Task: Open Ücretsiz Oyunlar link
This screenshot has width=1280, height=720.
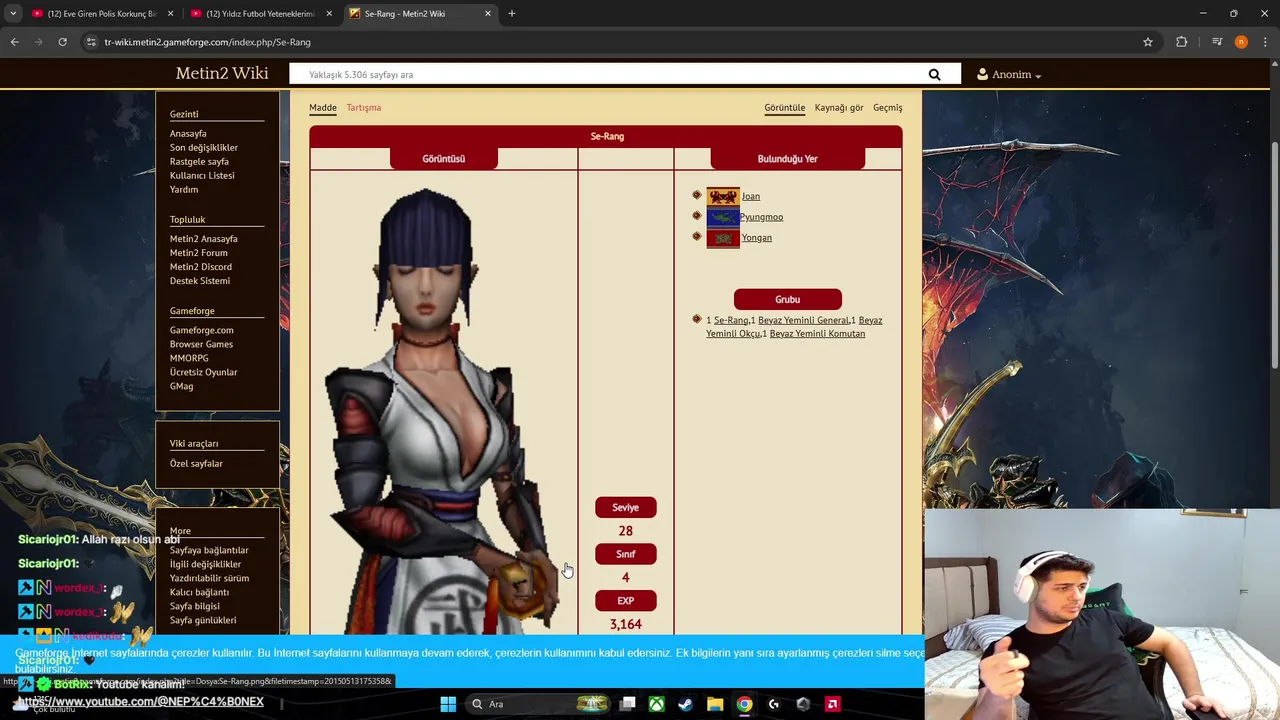Action: 204,372
